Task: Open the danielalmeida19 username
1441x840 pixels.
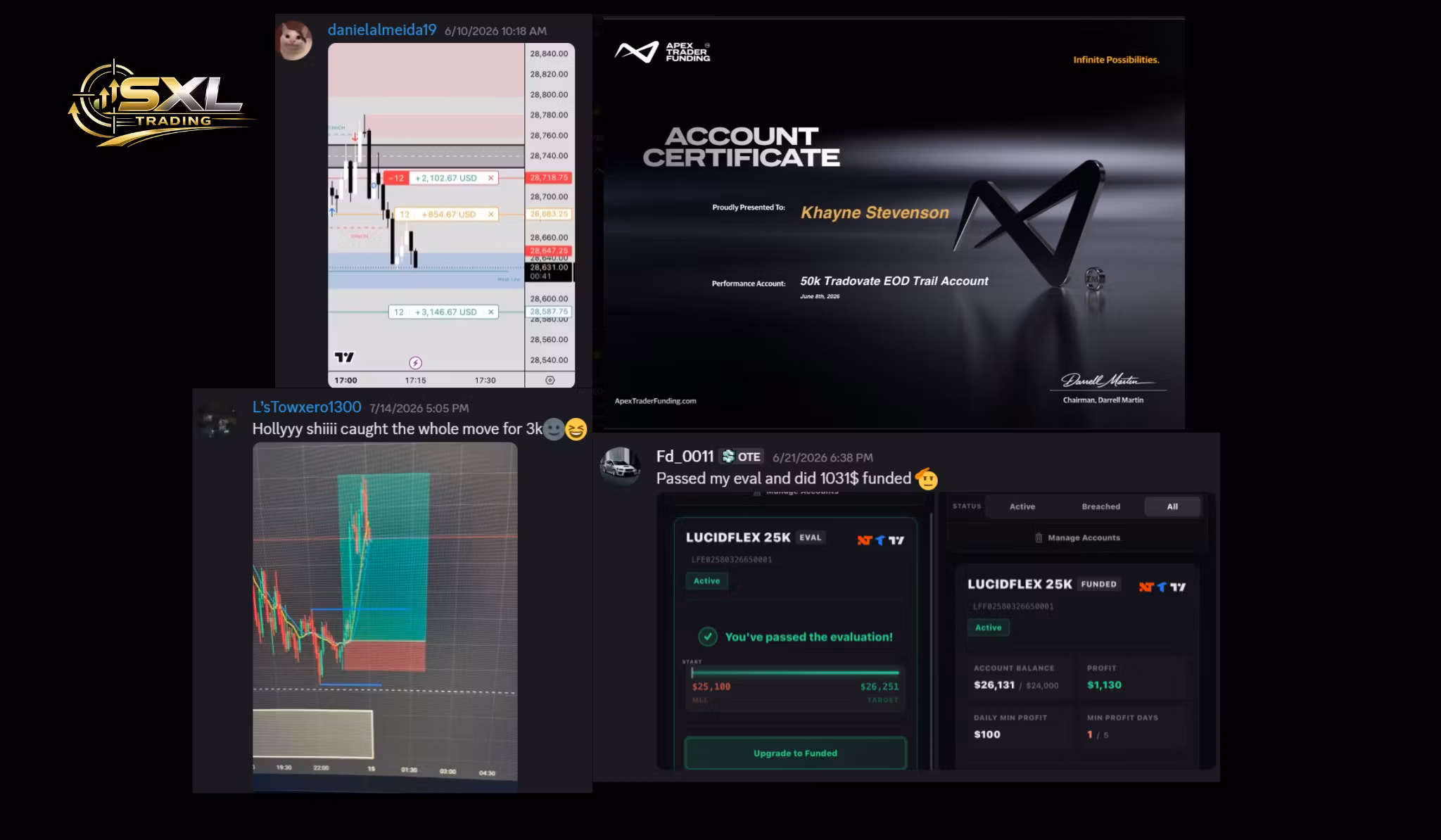Action: pos(381,30)
